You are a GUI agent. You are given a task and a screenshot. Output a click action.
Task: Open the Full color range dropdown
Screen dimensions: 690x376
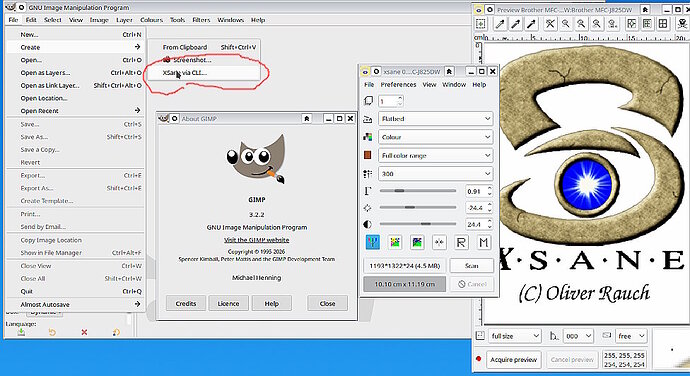436,155
